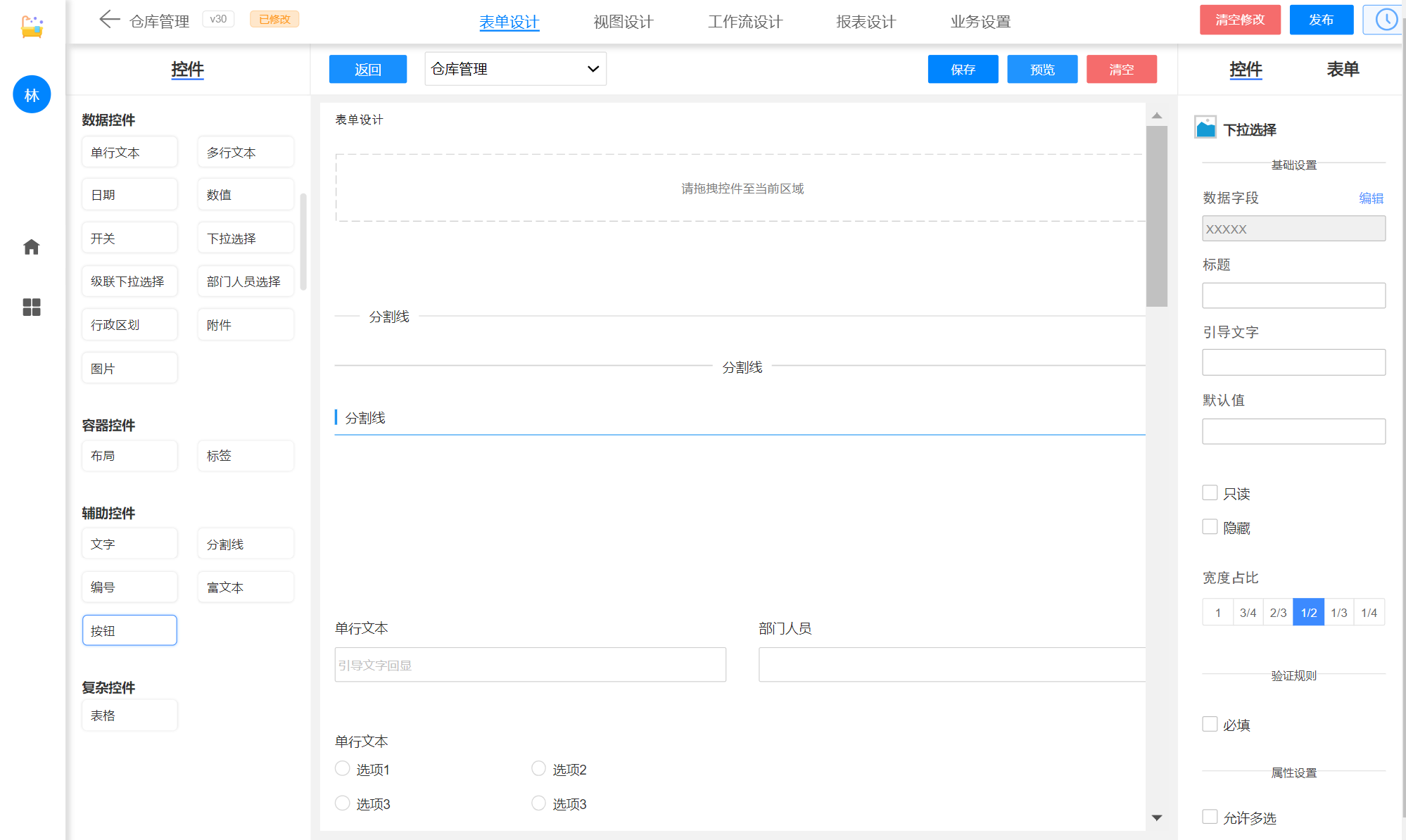Select the 布局 container control
The height and width of the screenshot is (840, 1406).
coord(129,455)
